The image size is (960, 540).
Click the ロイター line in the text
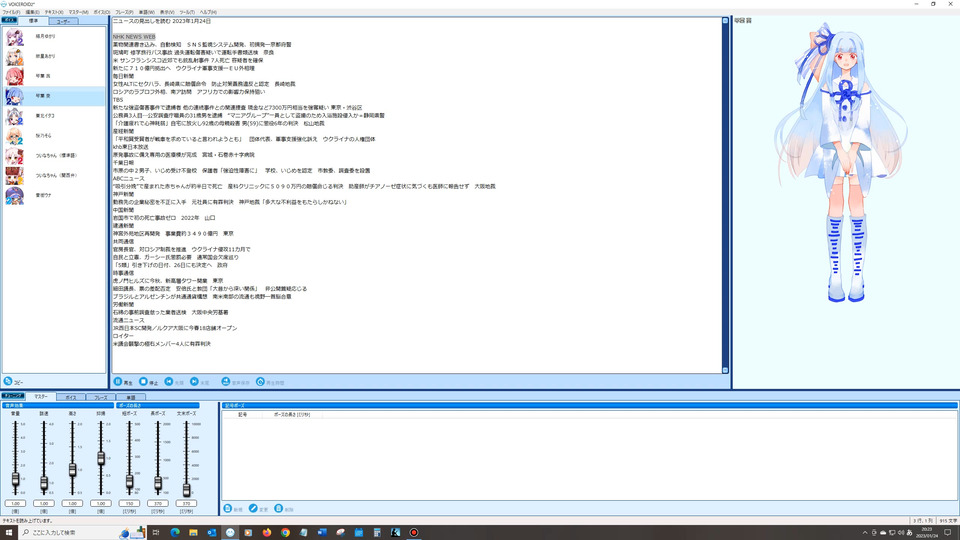[x=123, y=336]
